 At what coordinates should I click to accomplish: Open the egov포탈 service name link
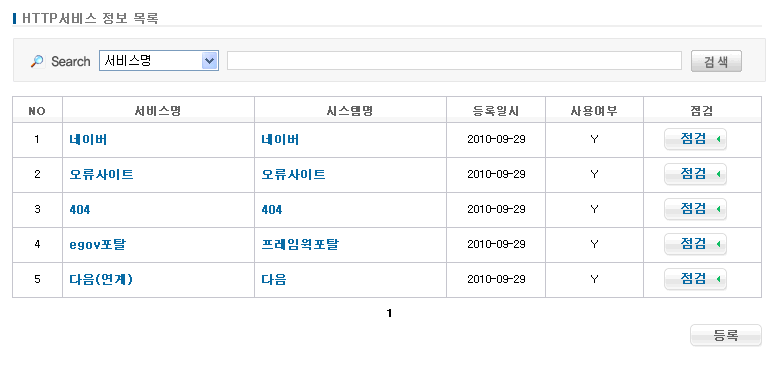(97, 245)
